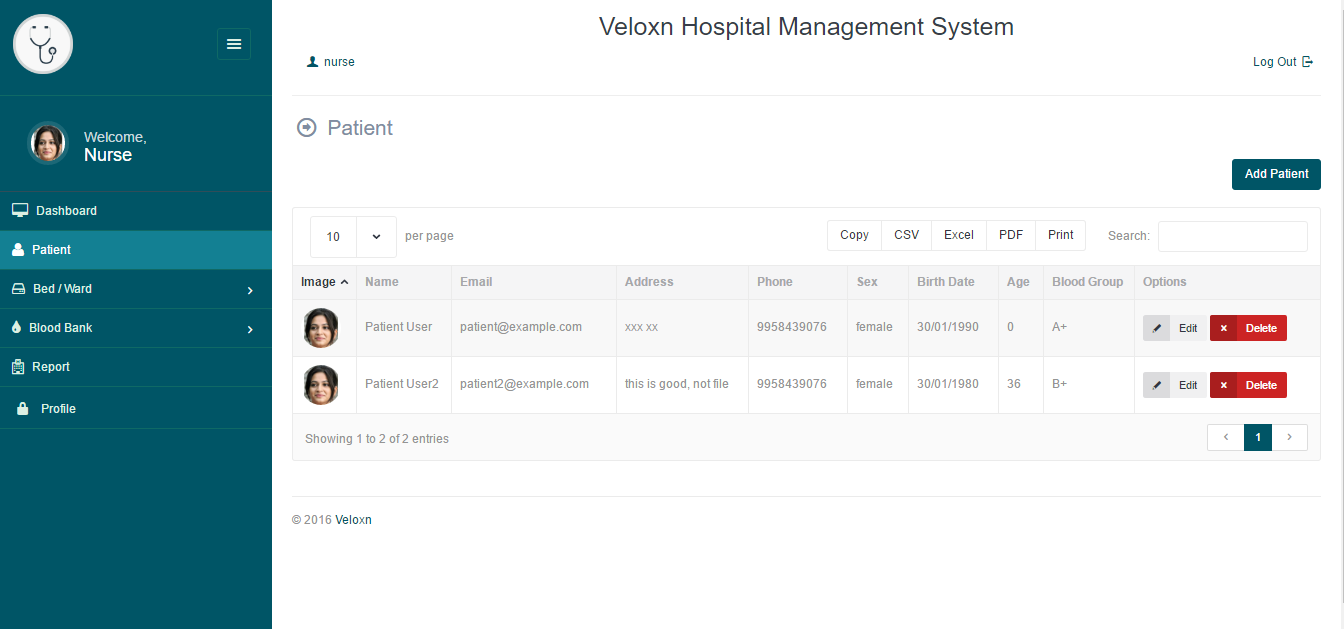The image size is (1344, 629).
Task: Click the Log Out exit icon
Action: [1307, 62]
